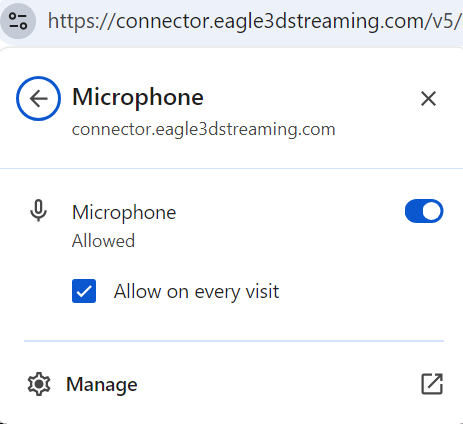Click the https:// prefix in the URL

click(82, 21)
